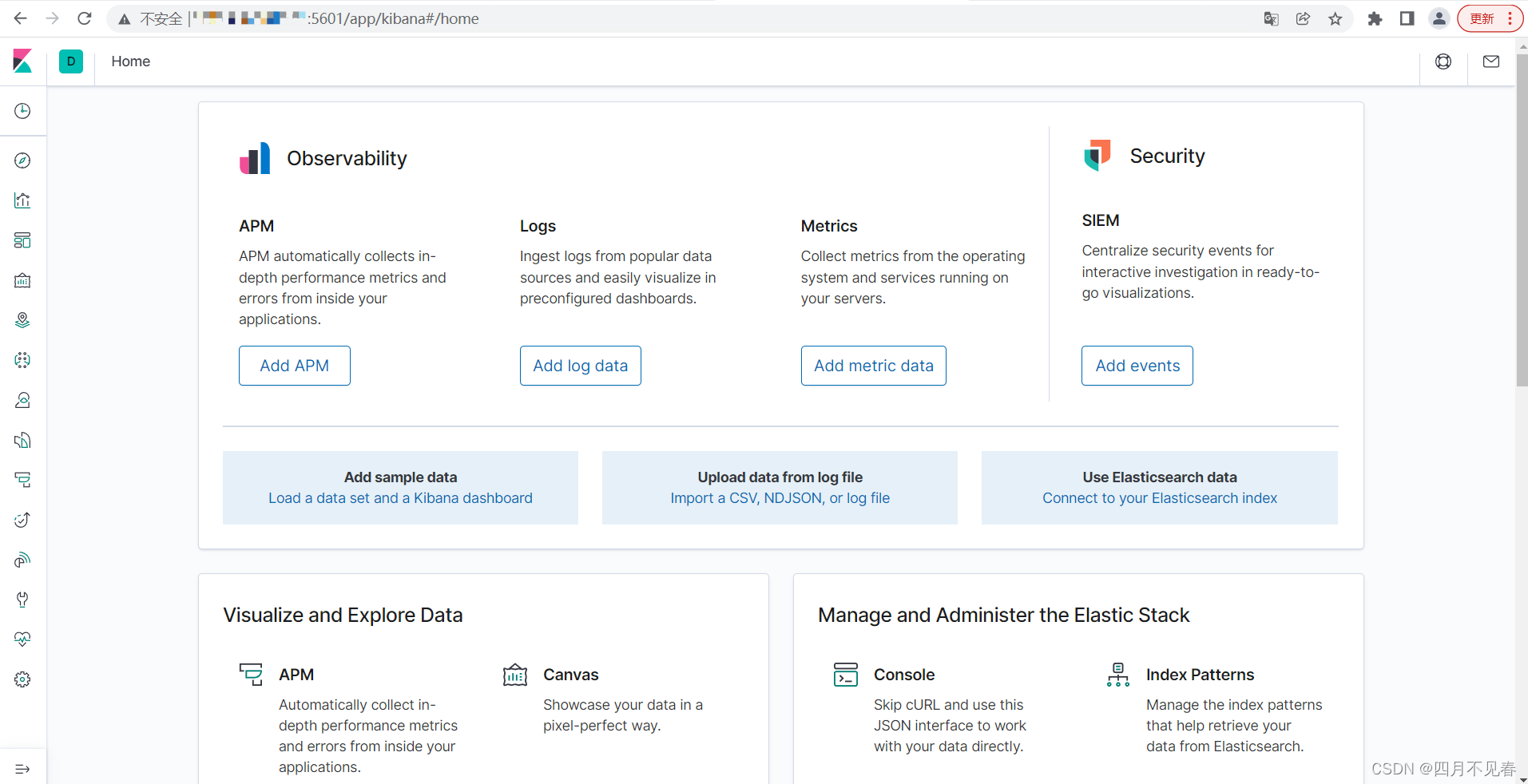Click the Console card icon

pos(846,675)
